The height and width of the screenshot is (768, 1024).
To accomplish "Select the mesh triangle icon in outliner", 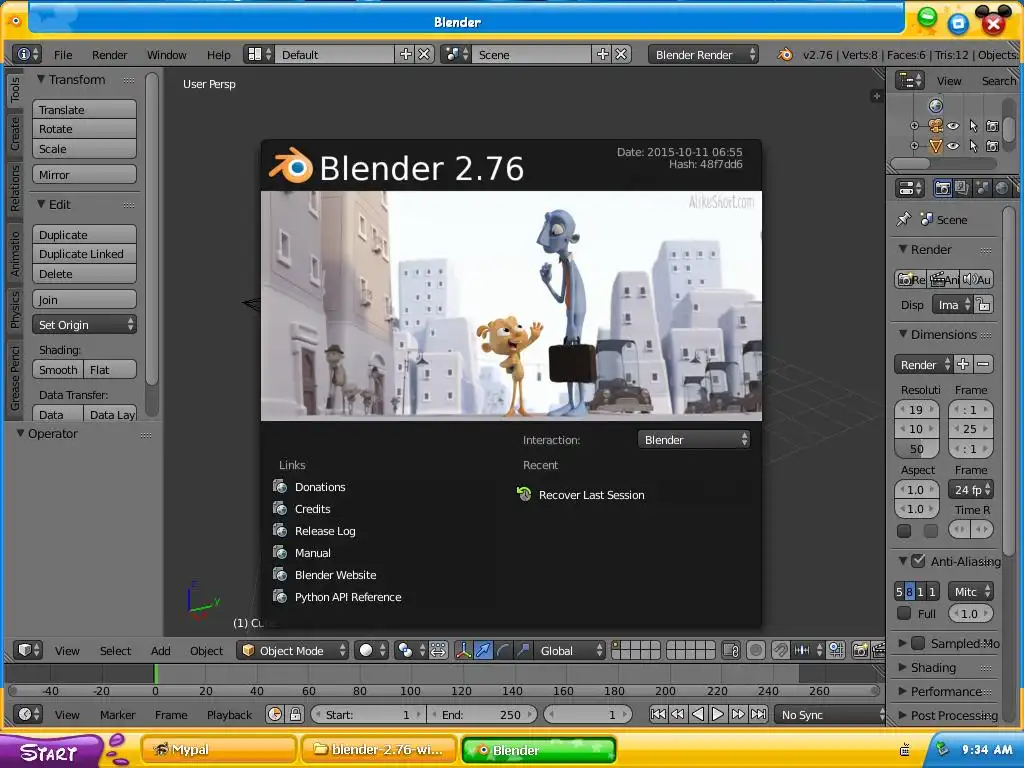I will pyautogui.click(x=936, y=146).
